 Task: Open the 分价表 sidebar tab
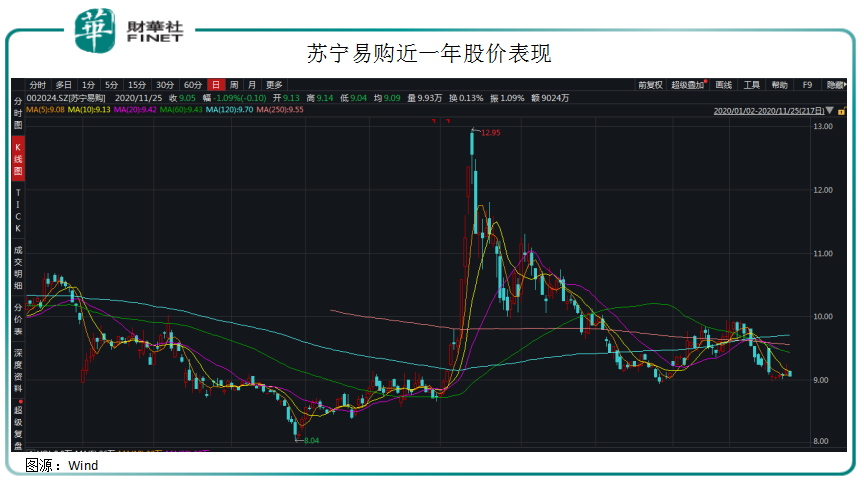pos(18,319)
